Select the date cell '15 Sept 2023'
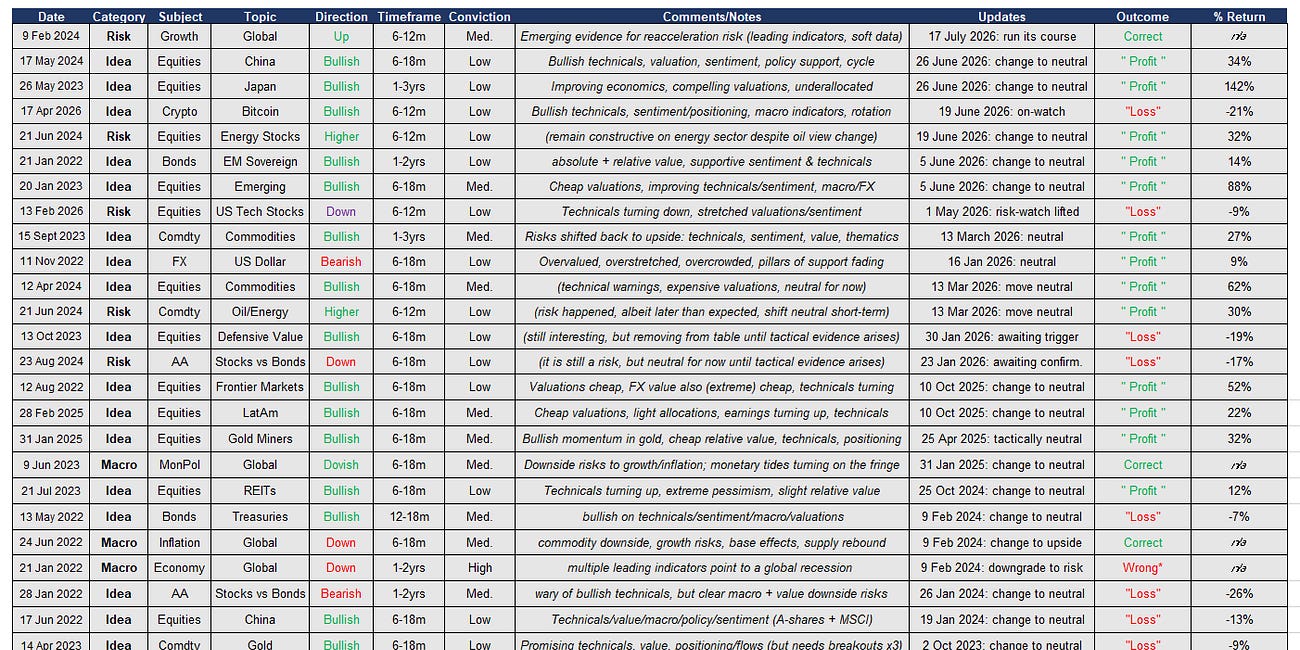The image size is (1300, 650). coord(51,236)
